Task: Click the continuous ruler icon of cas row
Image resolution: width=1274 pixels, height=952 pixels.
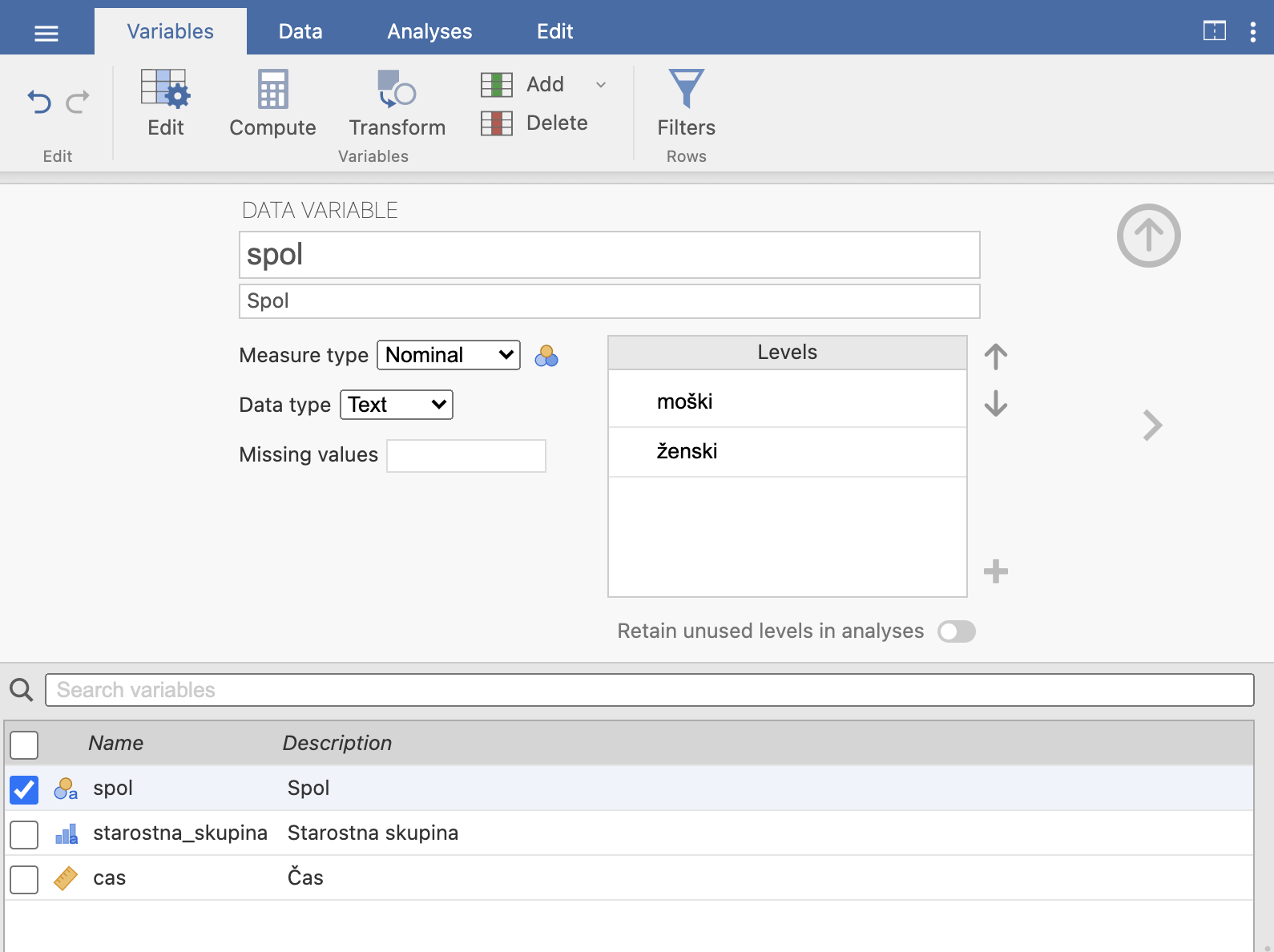Action: pyautogui.click(x=66, y=878)
